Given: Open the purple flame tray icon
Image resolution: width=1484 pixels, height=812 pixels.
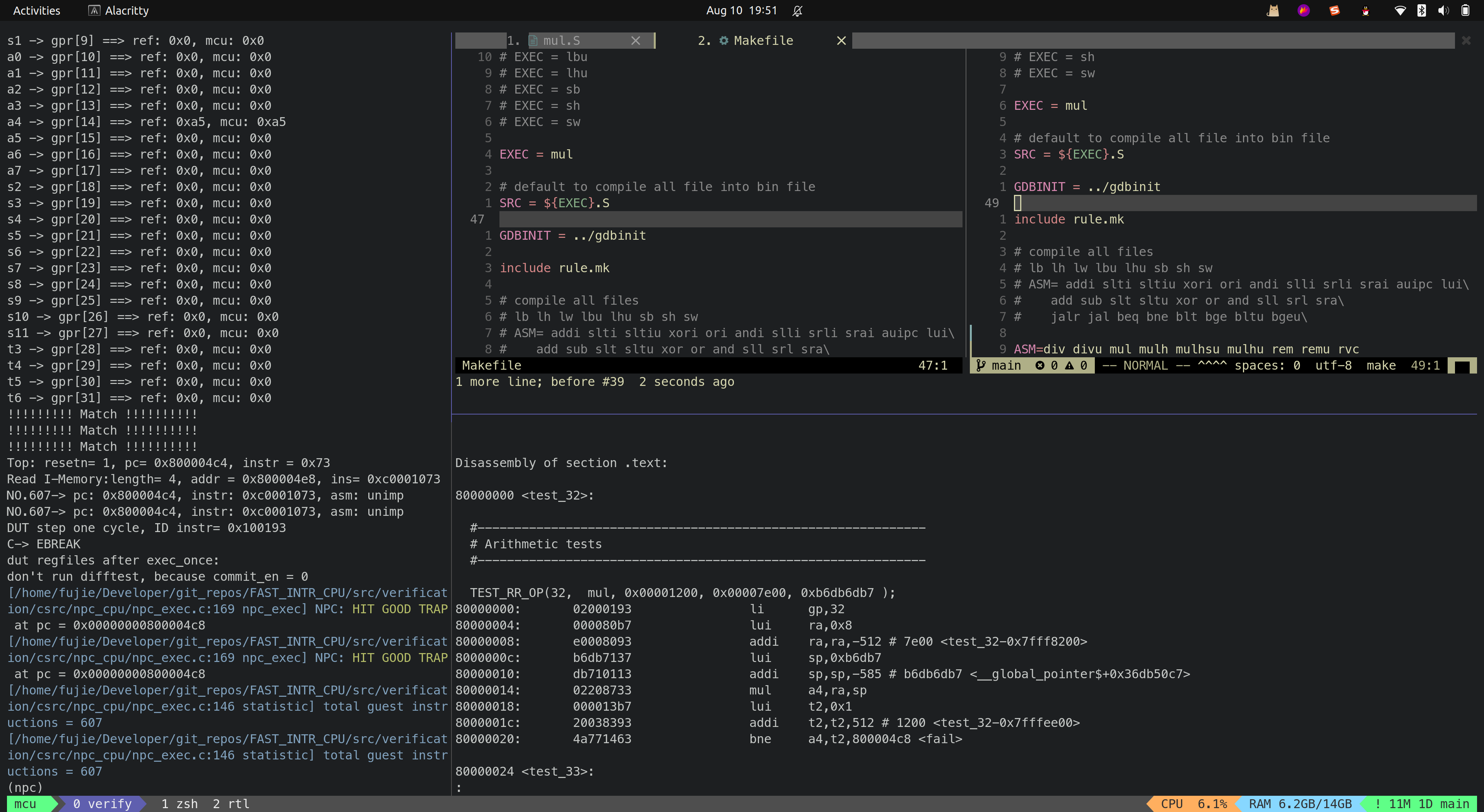Looking at the screenshot, I should (x=1304, y=10).
